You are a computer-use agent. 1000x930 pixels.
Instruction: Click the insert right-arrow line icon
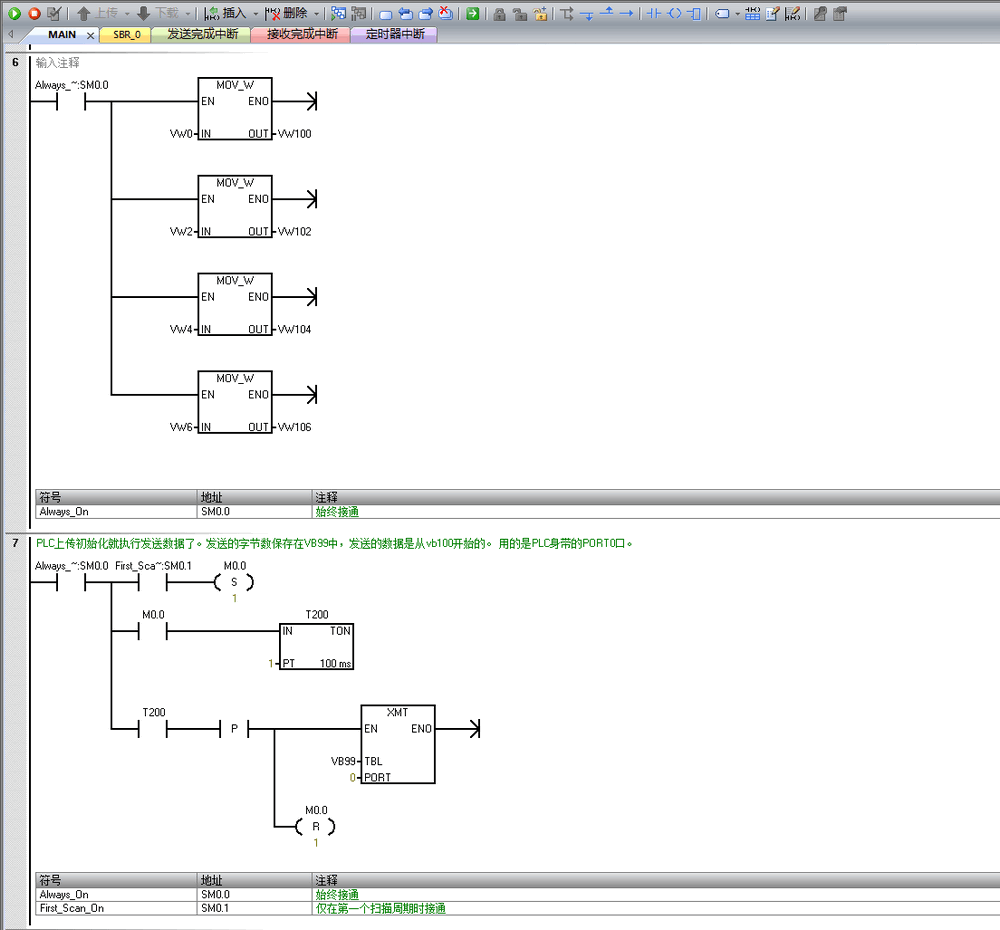627,14
